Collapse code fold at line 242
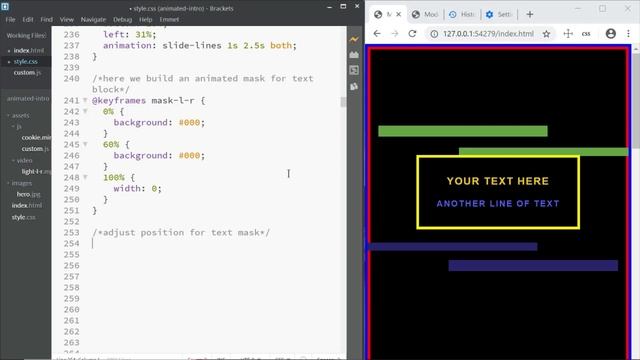This screenshot has height=360, width=640. click(85, 111)
